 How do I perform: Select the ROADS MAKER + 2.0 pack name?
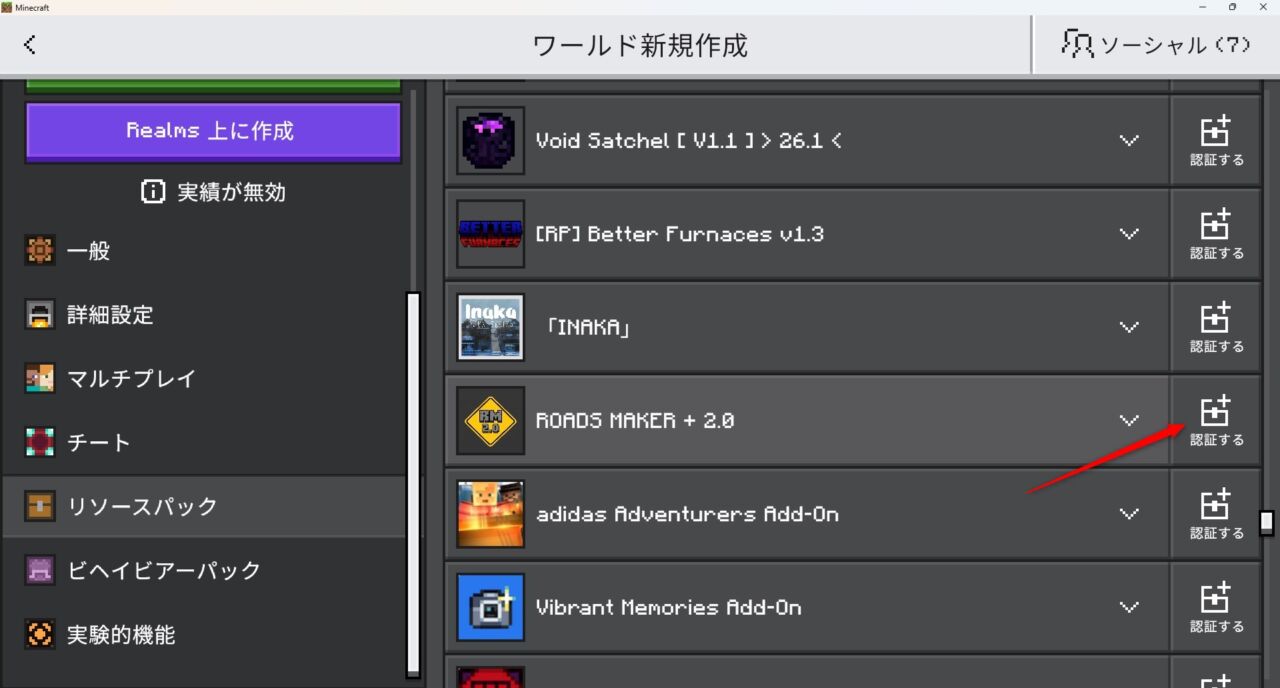(635, 421)
